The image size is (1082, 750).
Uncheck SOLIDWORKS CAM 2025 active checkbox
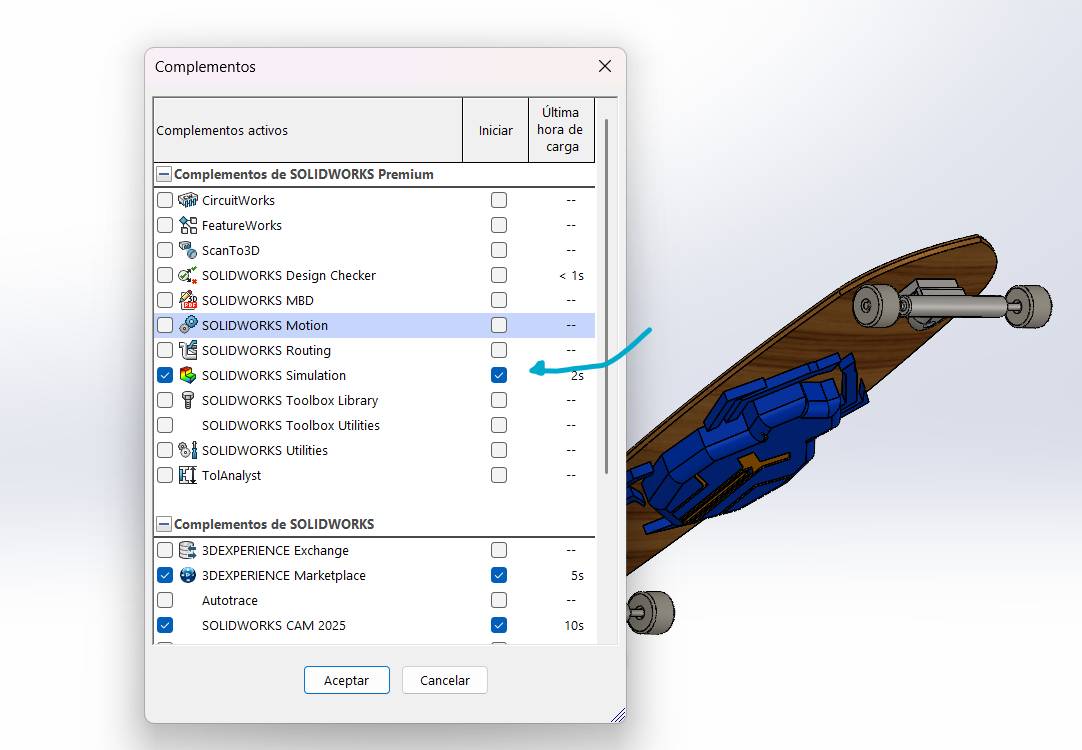click(x=165, y=625)
